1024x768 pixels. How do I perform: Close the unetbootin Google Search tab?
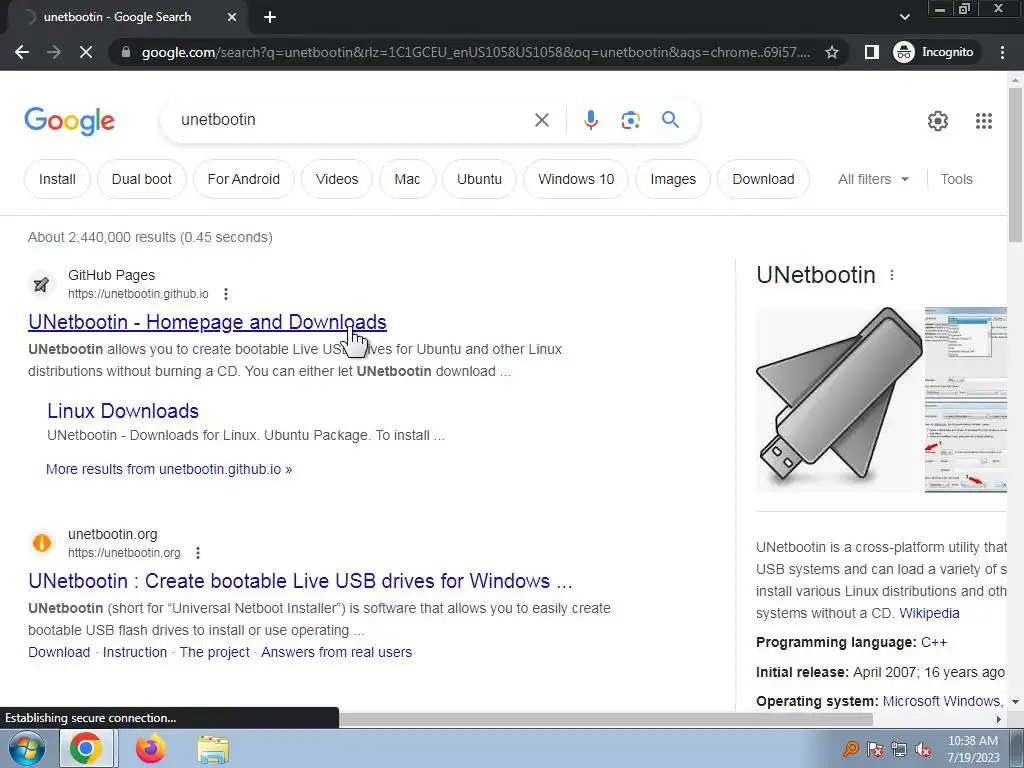point(231,17)
